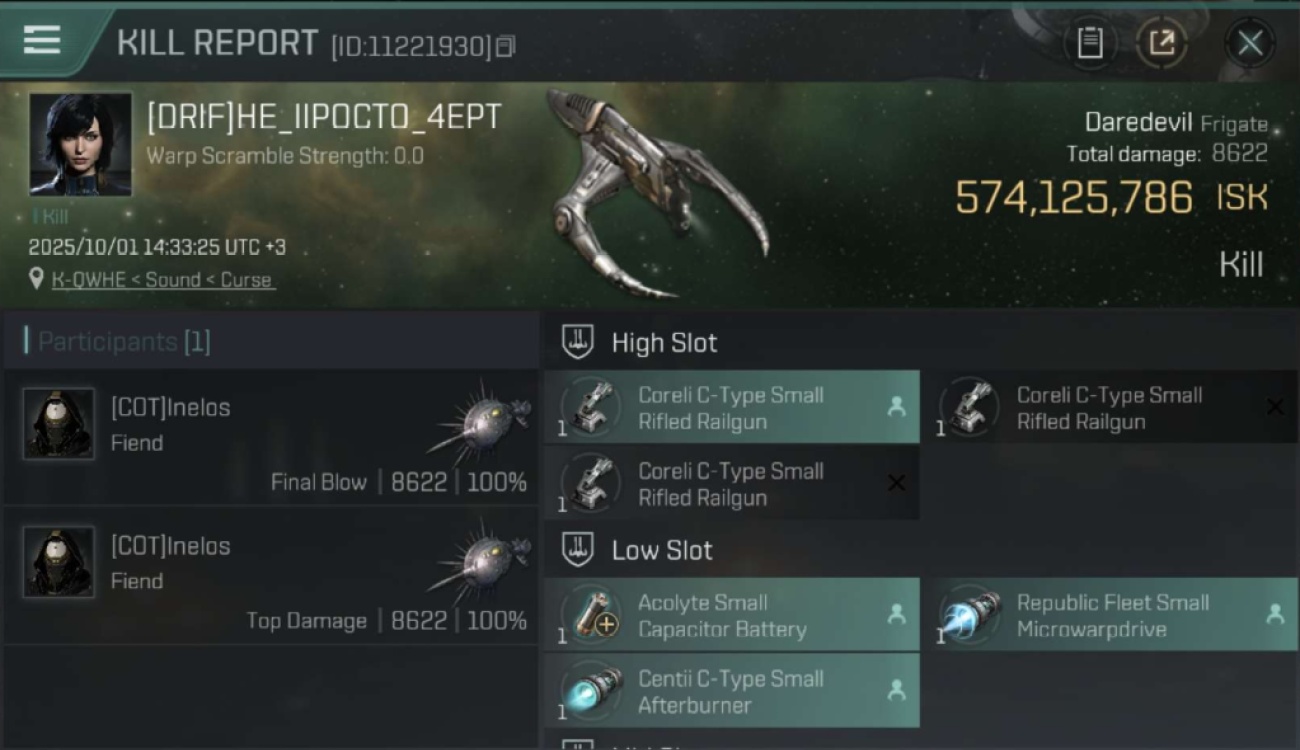Viewport: 1300px width, 750px height.
Task: Open K-QWHE < Sound < Curse location link
Action: [x=163, y=280]
